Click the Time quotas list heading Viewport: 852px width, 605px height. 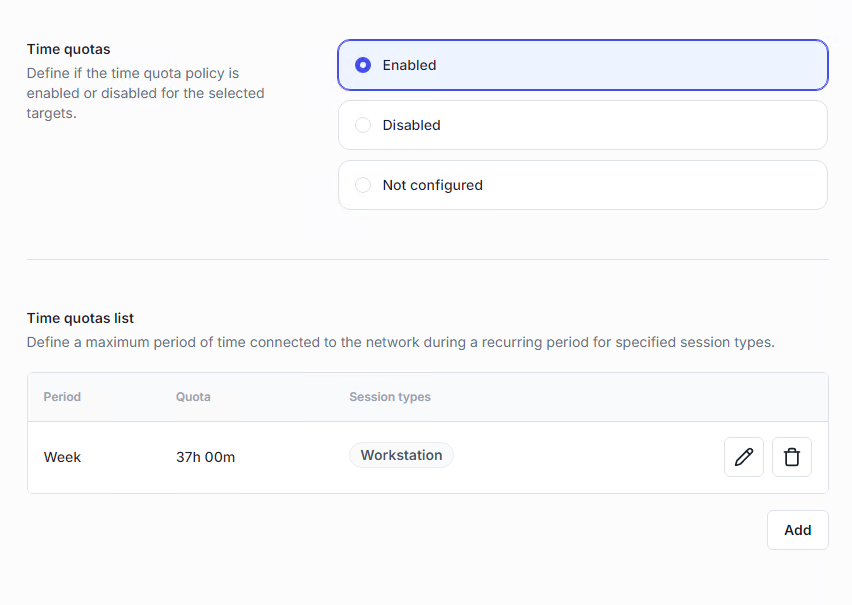tap(80, 318)
